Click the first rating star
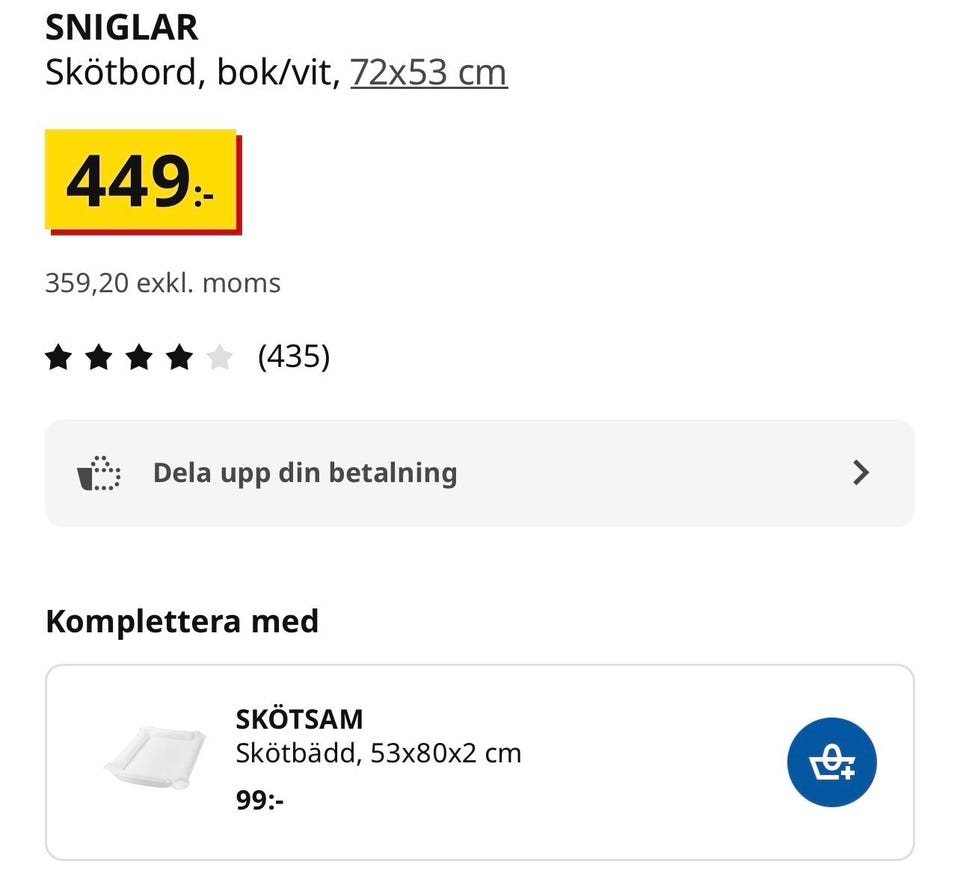This screenshot has width=960, height=870. coord(59,357)
